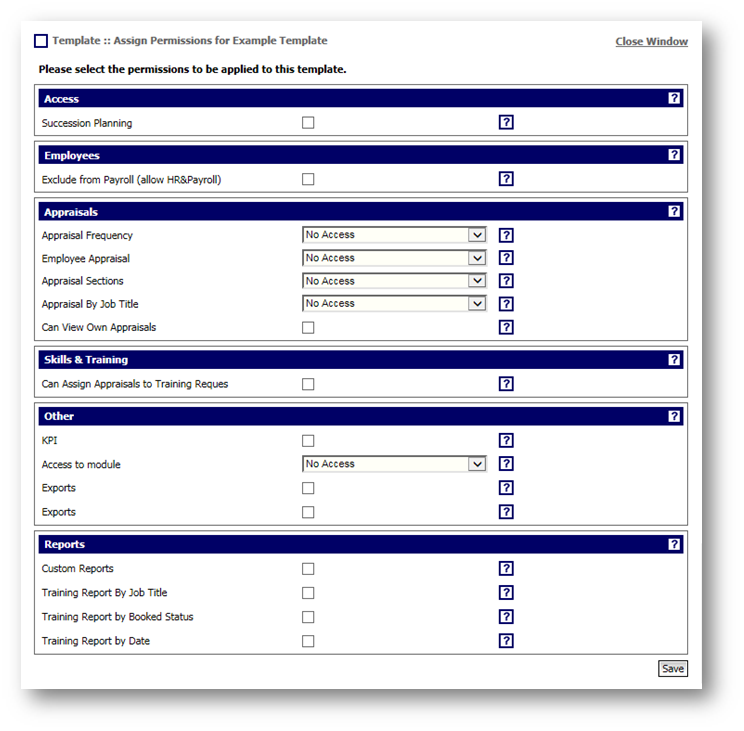Click help icon in Access section header

674,98
